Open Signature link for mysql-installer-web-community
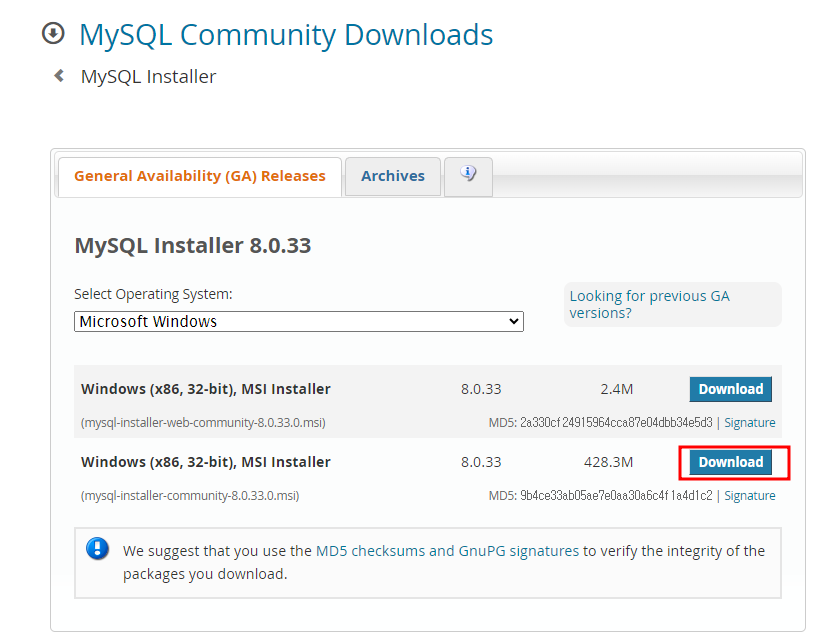The width and height of the screenshot is (825, 639). [x=750, y=423]
